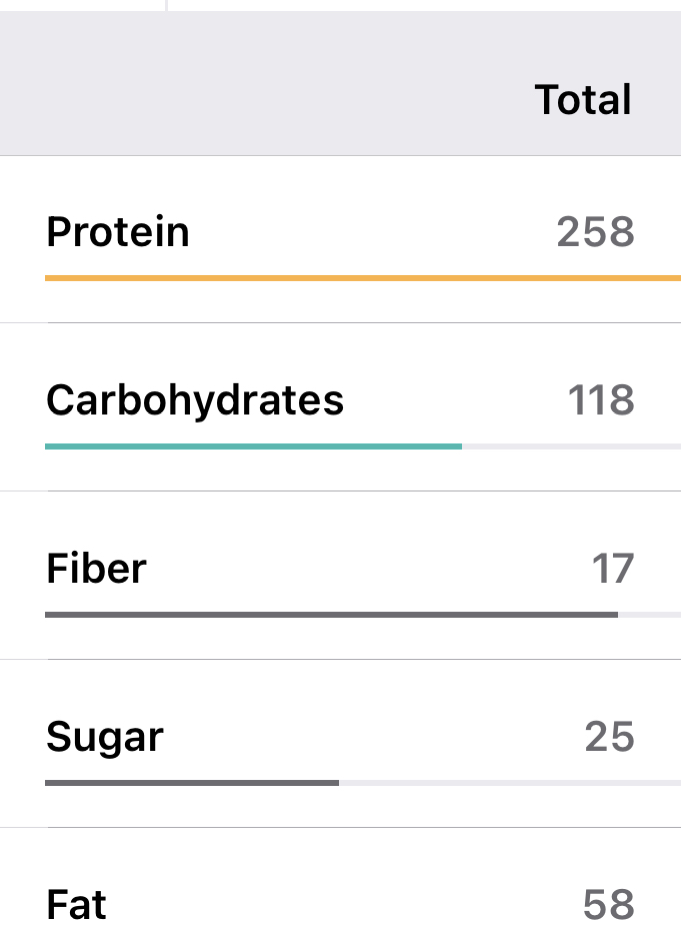Image resolution: width=681 pixels, height=943 pixels.
Task: Click the orange Protein progress bar
Action: point(360,278)
